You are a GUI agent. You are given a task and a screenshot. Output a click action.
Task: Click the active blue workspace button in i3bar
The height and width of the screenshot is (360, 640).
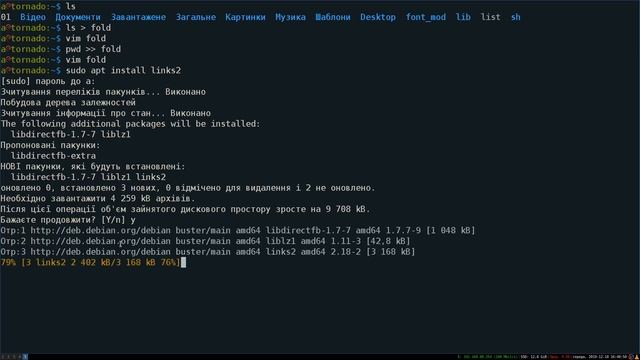[25, 357]
